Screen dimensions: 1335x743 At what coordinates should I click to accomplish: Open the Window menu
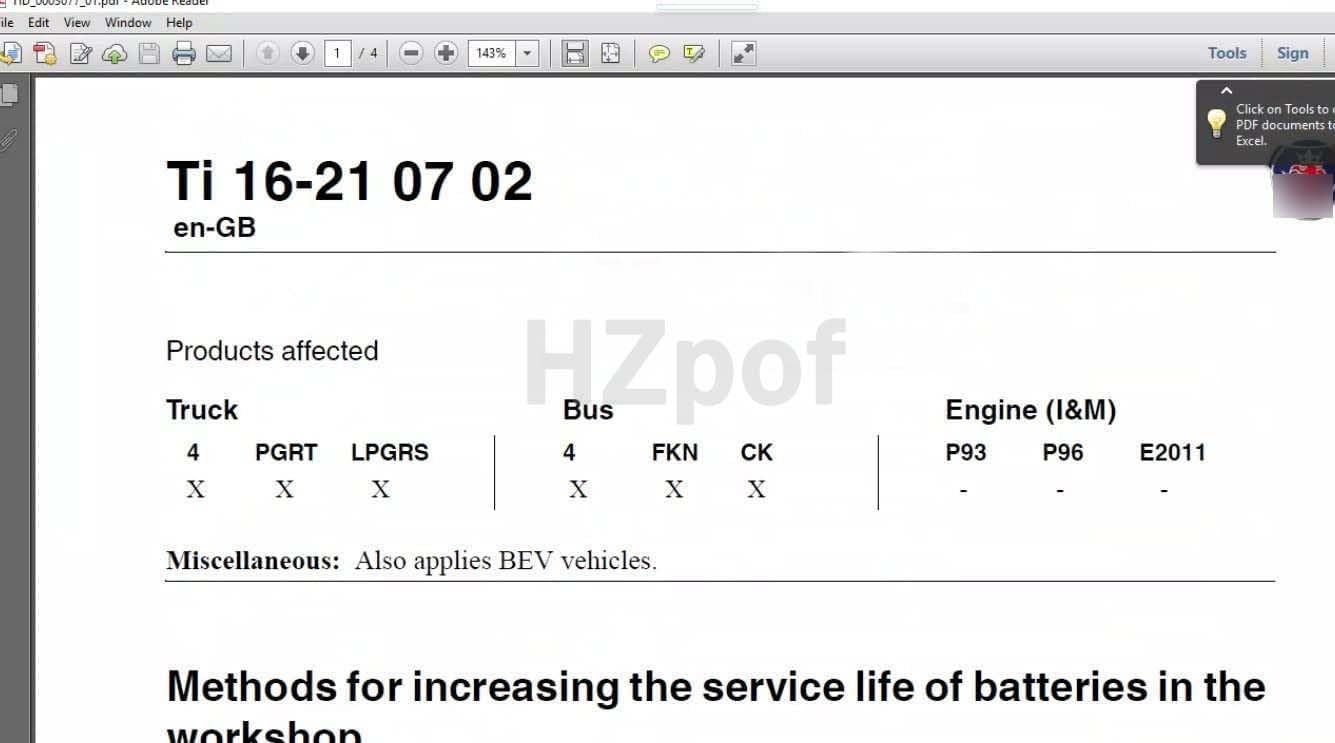tap(128, 22)
